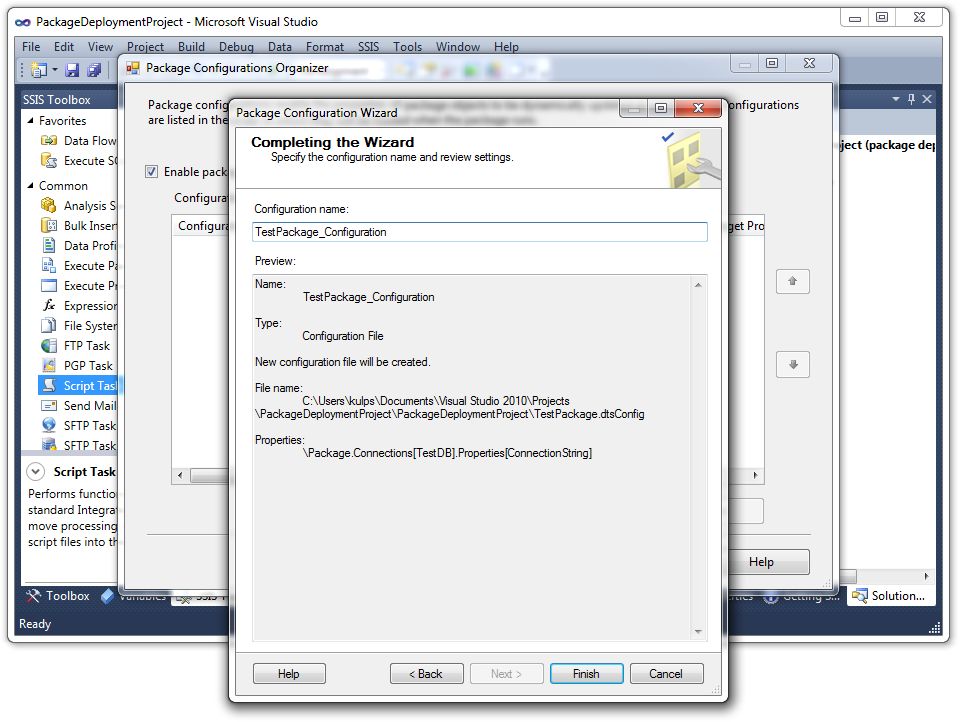This screenshot has width=960, height=722.
Task: Select the Expression task fx icon
Action: pos(48,306)
